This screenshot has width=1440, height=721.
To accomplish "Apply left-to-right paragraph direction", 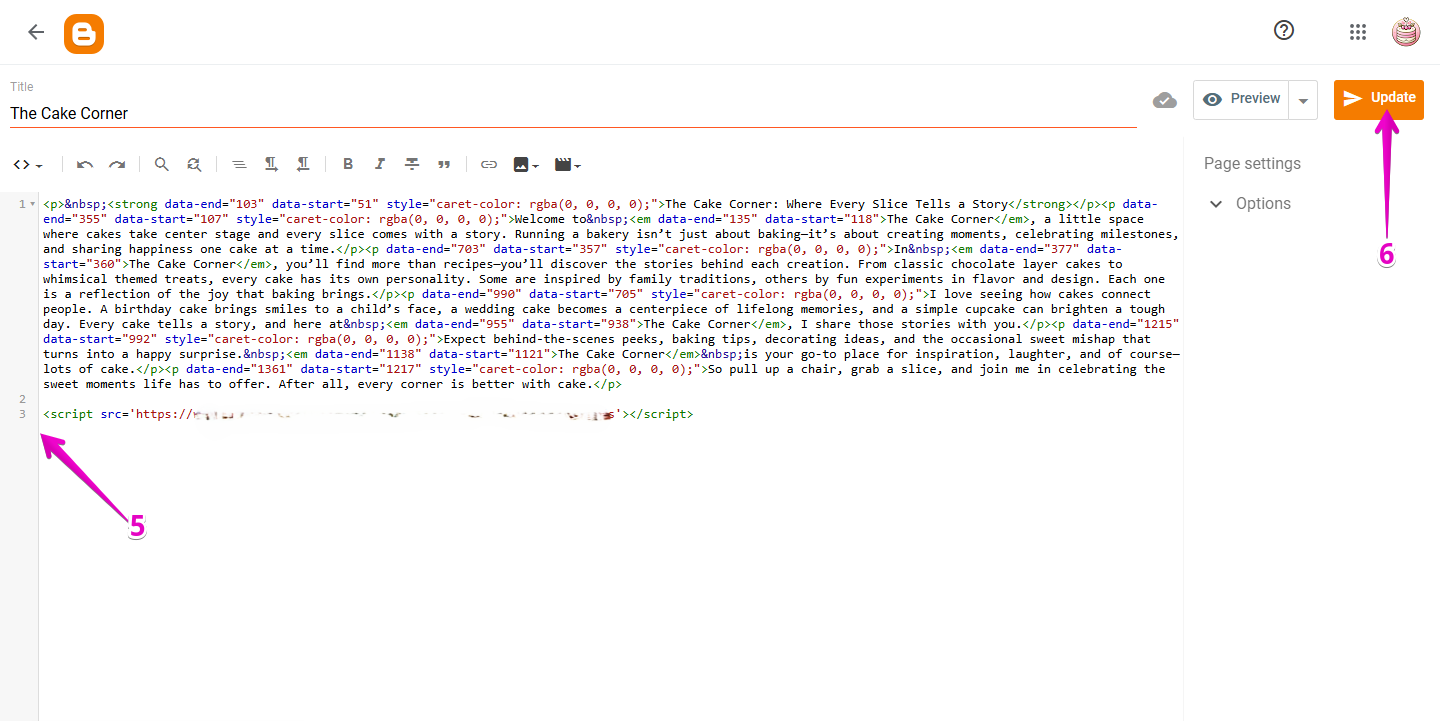I will click(271, 164).
